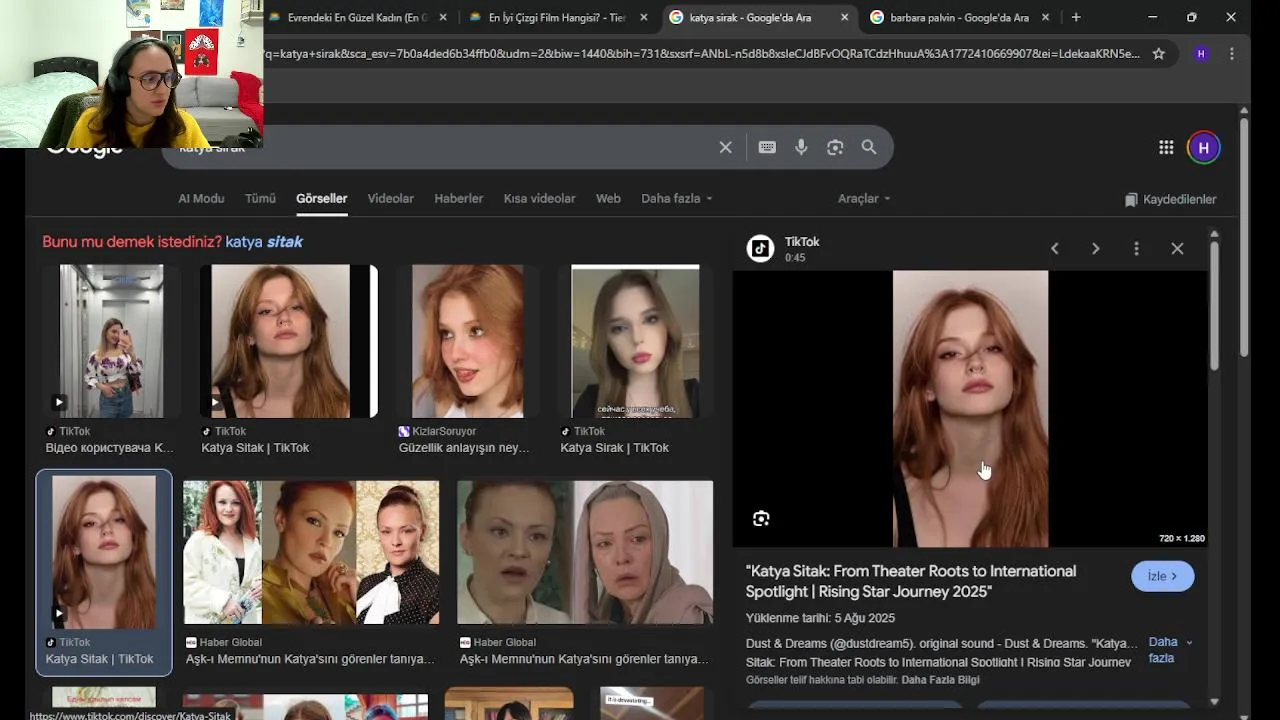The image size is (1280, 720).
Task: Open the Chrome three-dot menu
Action: click(1231, 54)
